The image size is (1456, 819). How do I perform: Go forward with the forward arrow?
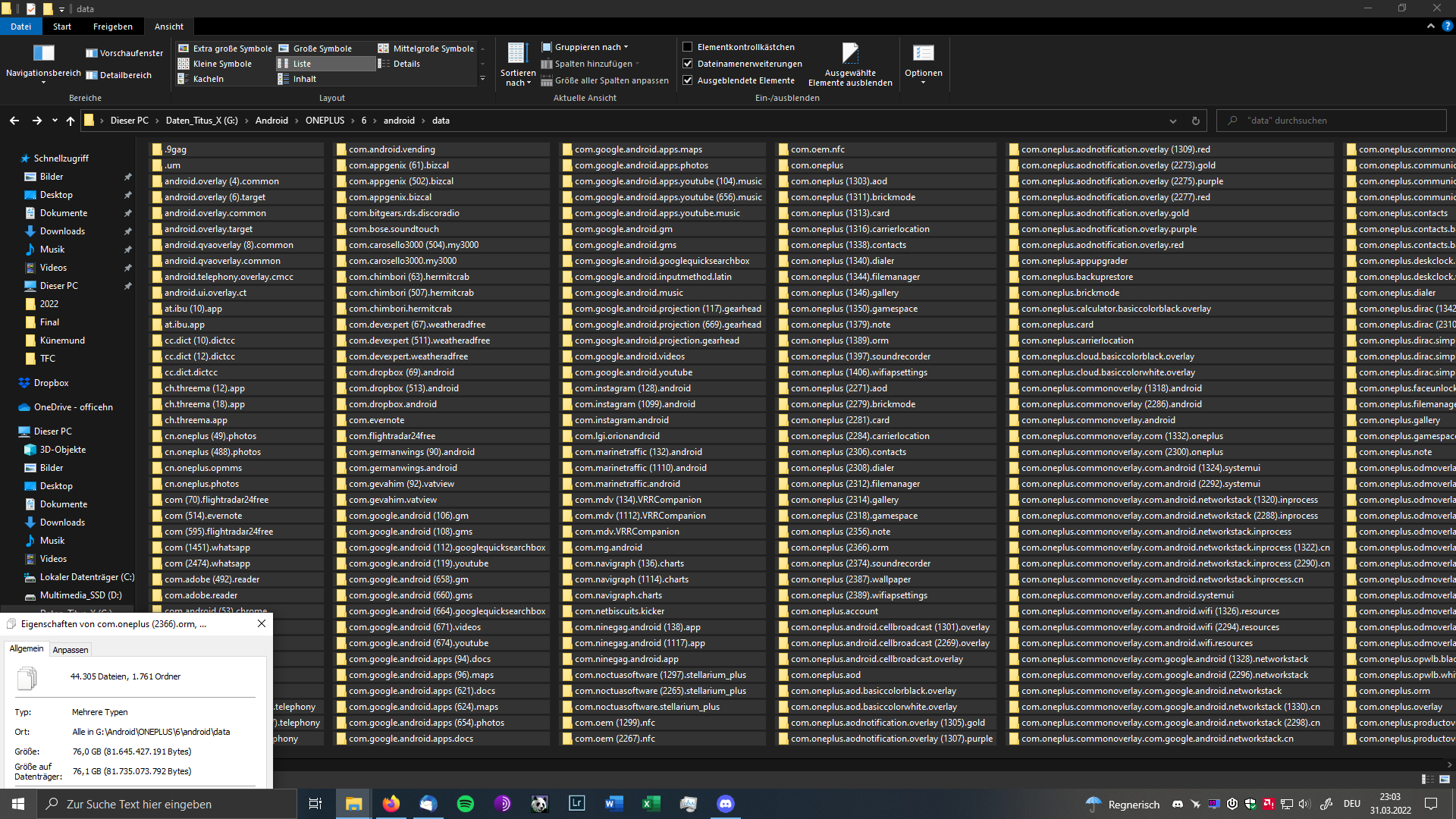(36, 121)
